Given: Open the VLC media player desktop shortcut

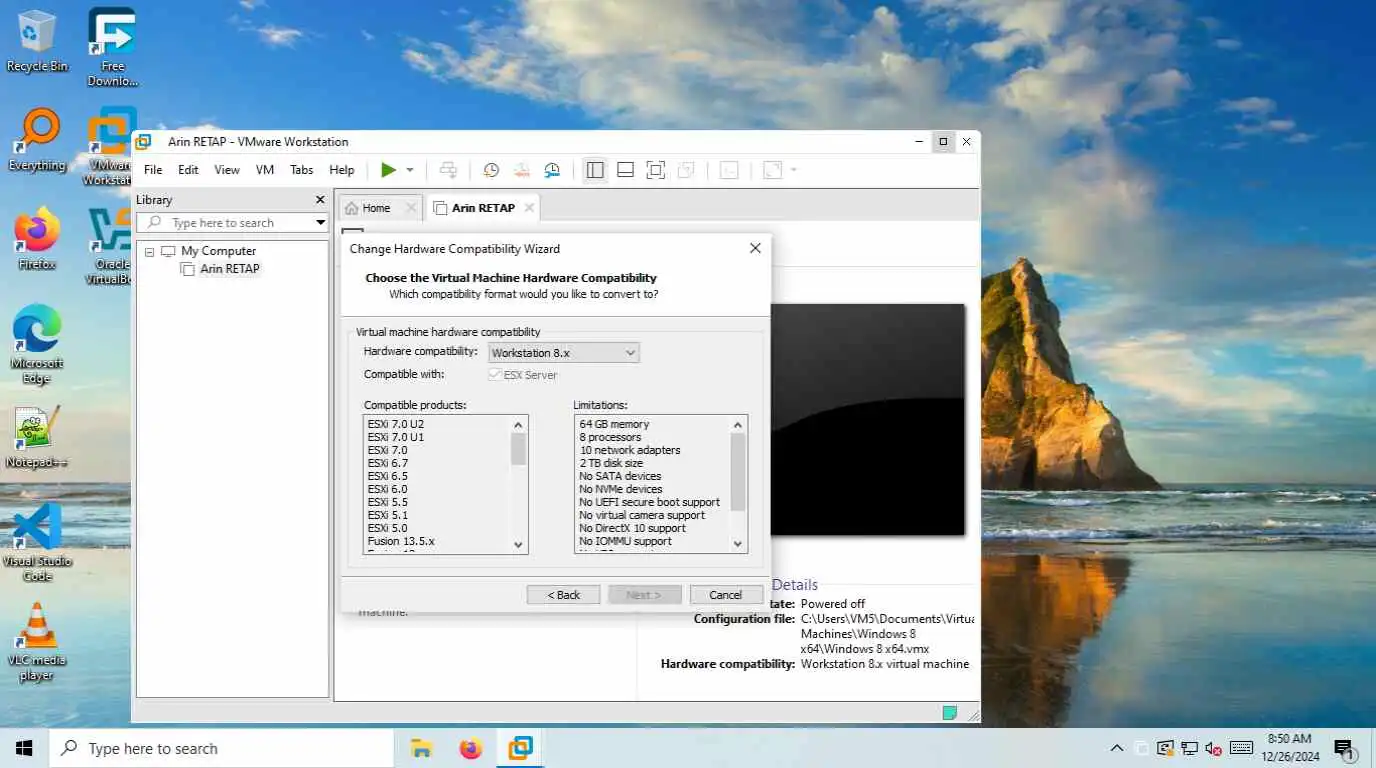Looking at the screenshot, I should (37, 642).
